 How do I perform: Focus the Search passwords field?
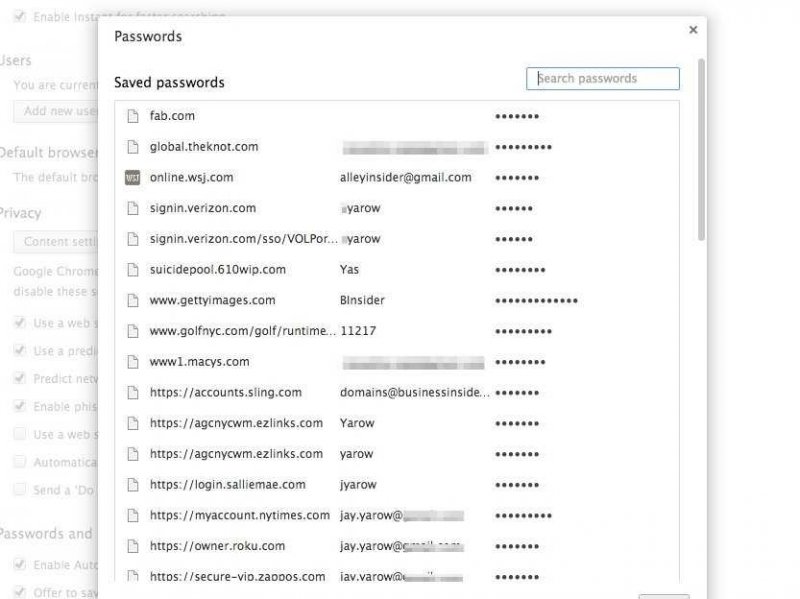pyautogui.click(x=603, y=79)
